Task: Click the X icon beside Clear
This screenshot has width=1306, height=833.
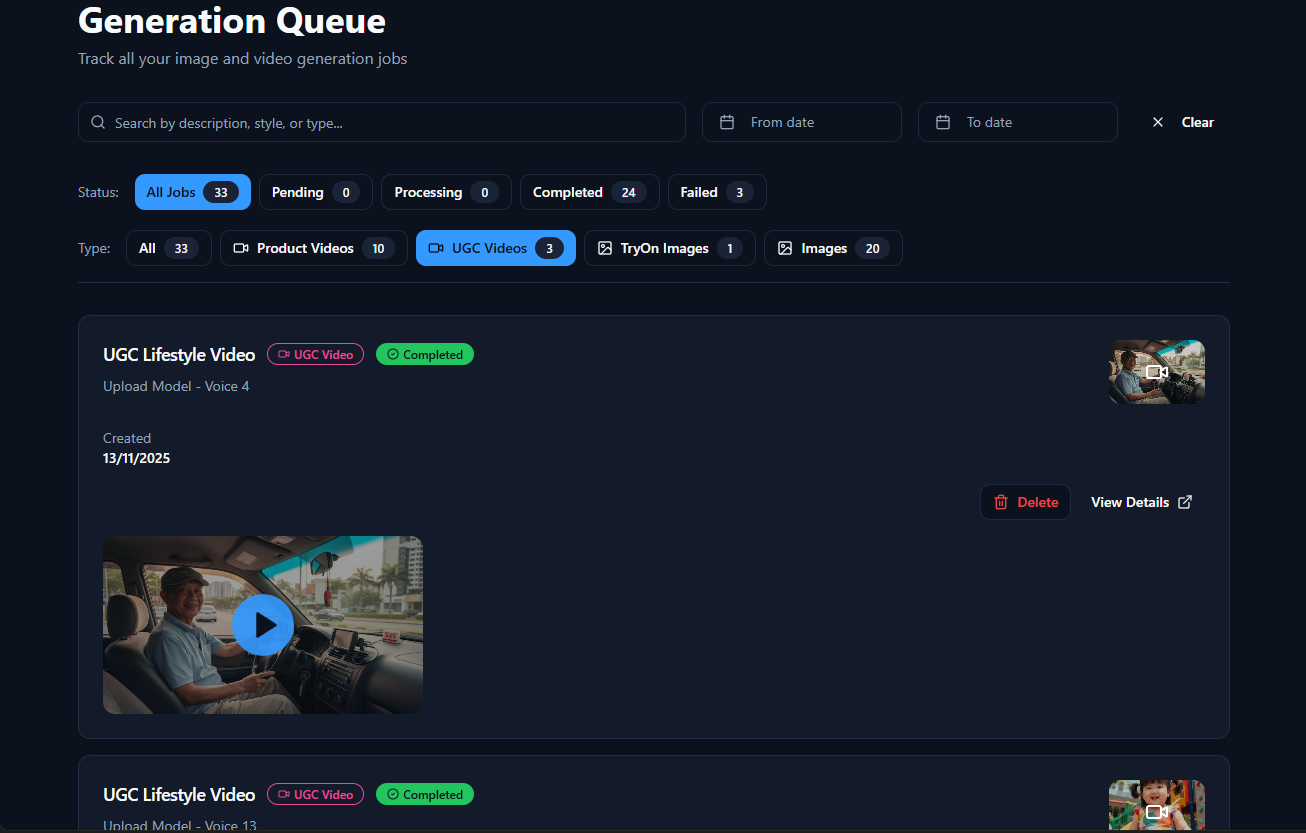Action: pos(1158,122)
